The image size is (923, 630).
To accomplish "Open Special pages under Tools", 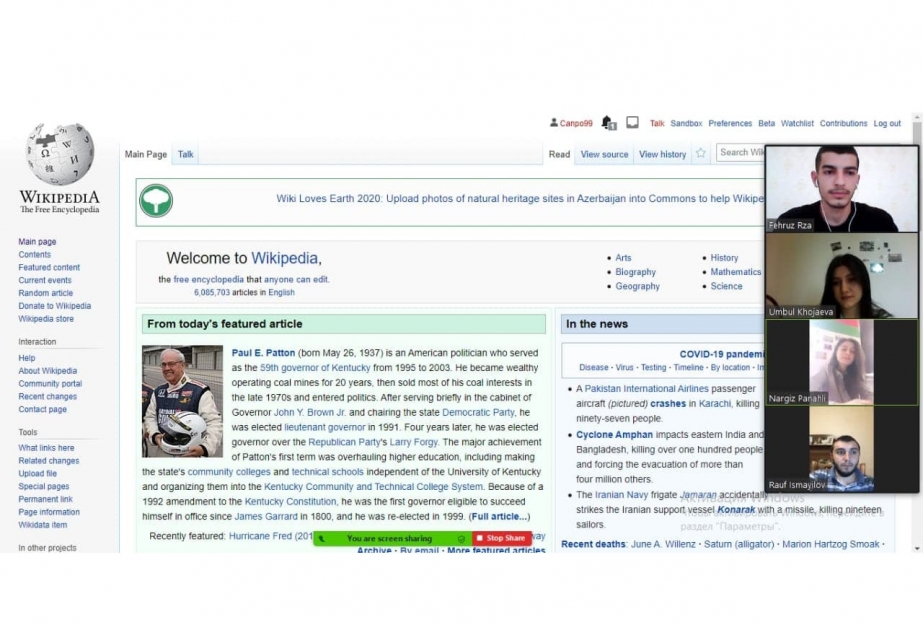I will (44, 487).
